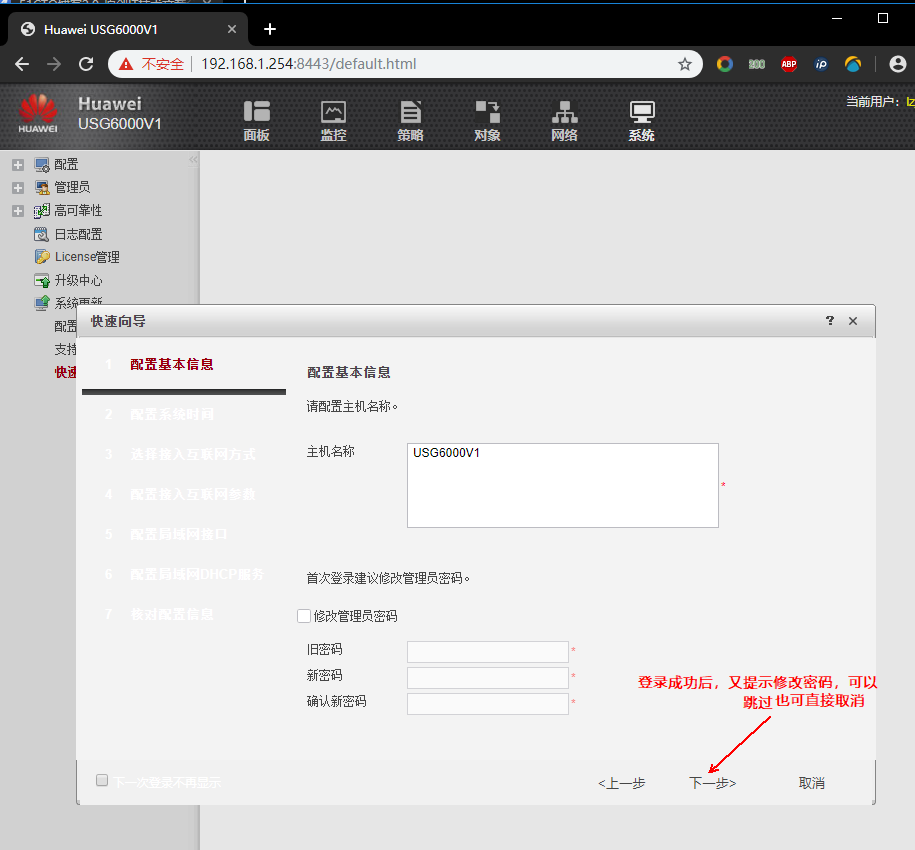Click the Huawei logo

(38, 114)
